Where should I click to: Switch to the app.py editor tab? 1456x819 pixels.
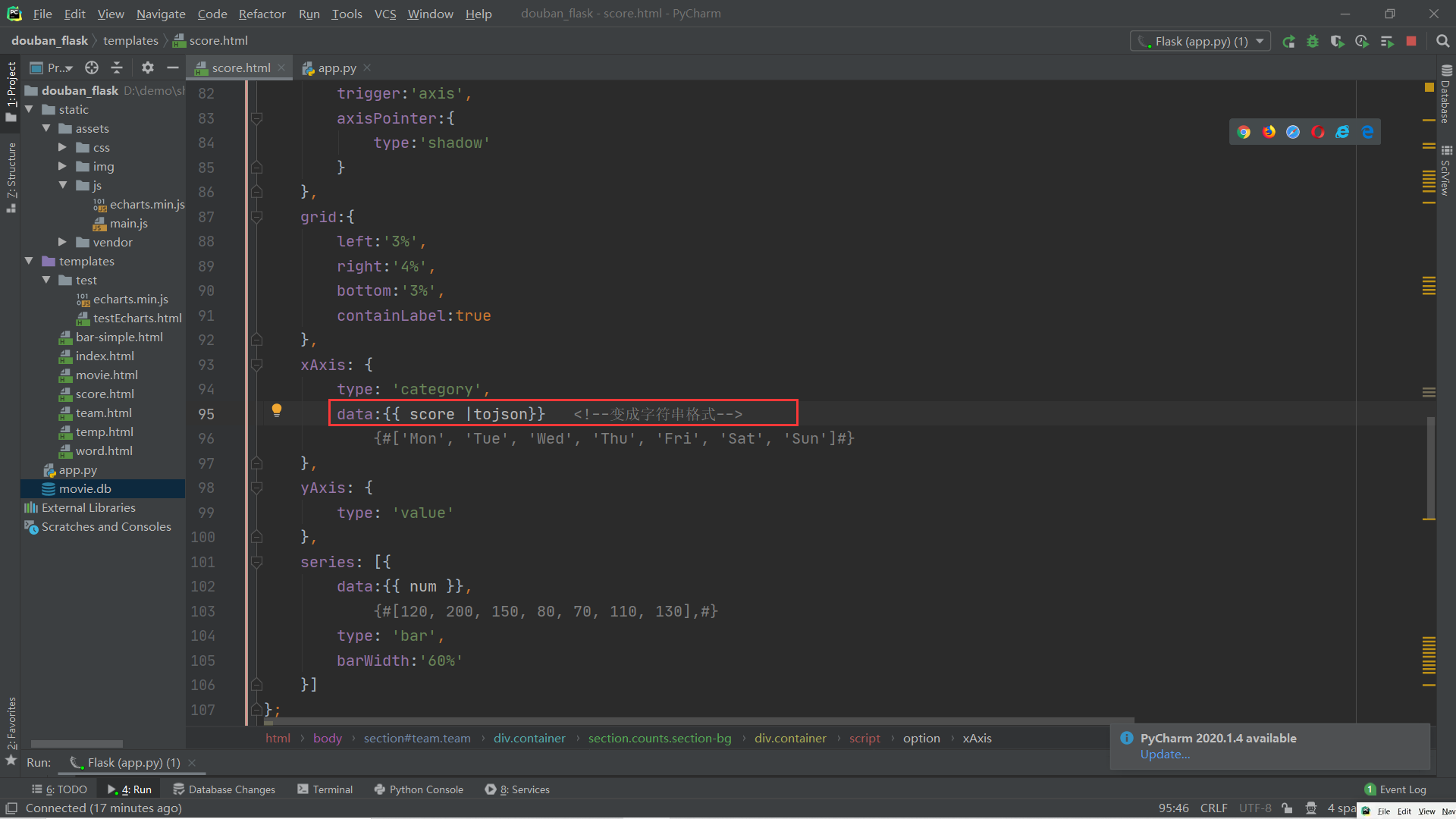pos(337,67)
